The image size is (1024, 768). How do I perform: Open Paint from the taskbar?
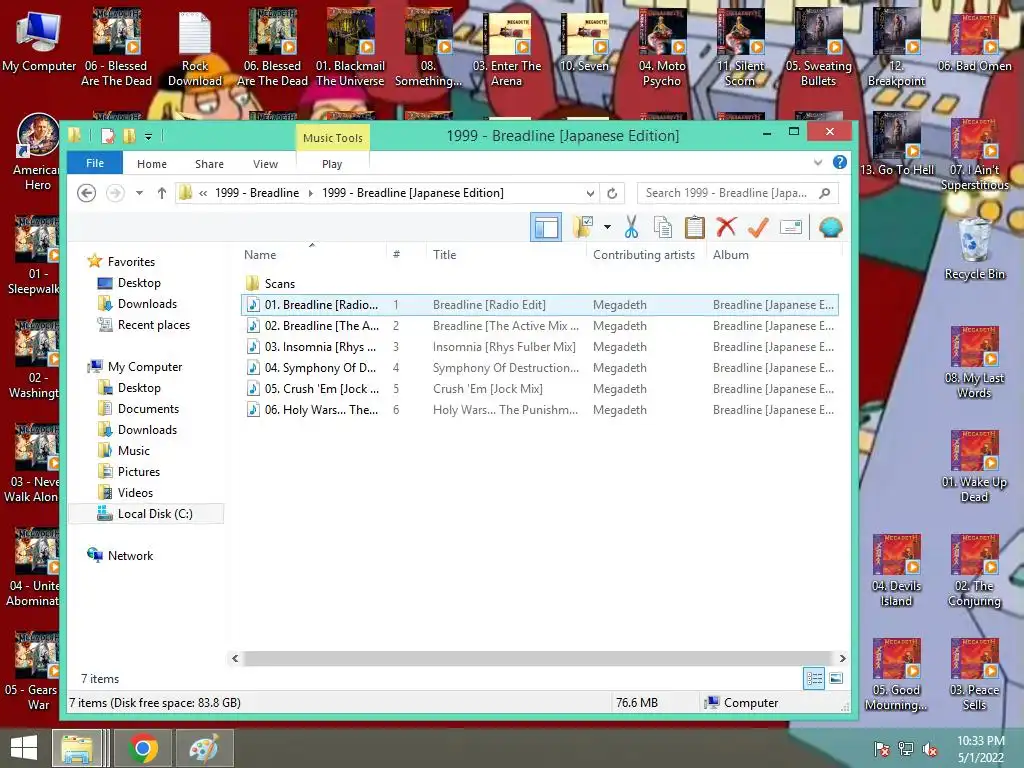[x=204, y=748]
